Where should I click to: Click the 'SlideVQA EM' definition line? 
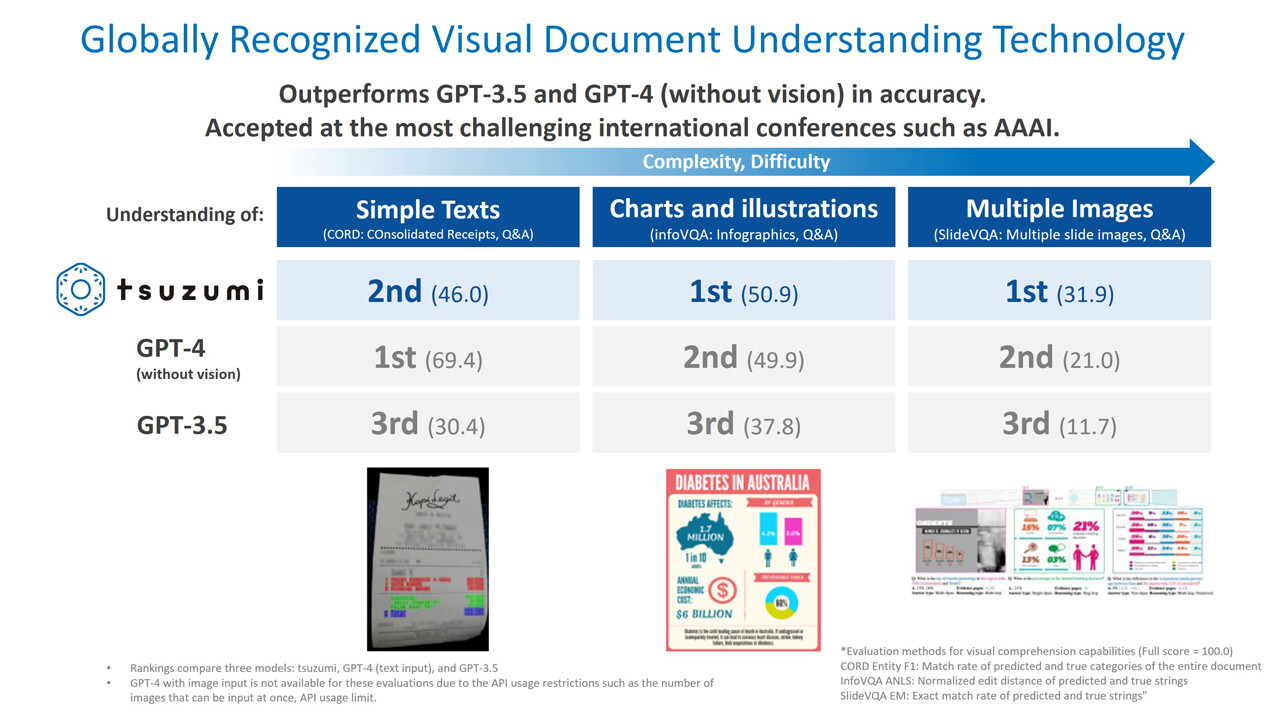(x=993, y=696)
